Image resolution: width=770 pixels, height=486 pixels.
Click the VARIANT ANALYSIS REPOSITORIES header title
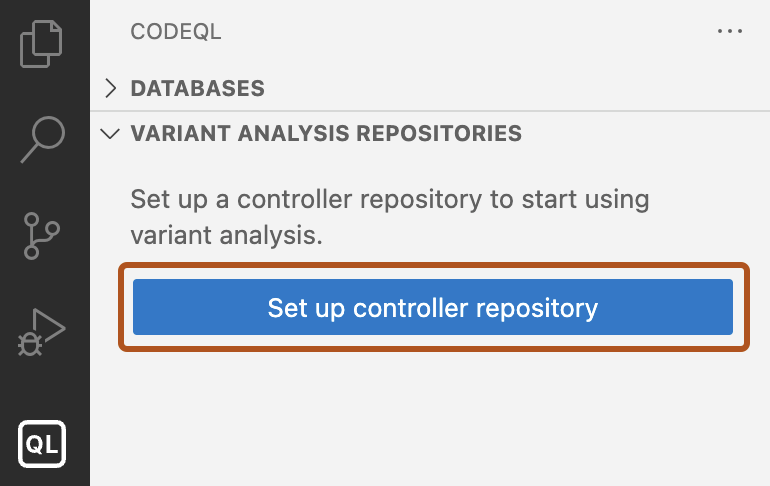[x=326, y=133]
